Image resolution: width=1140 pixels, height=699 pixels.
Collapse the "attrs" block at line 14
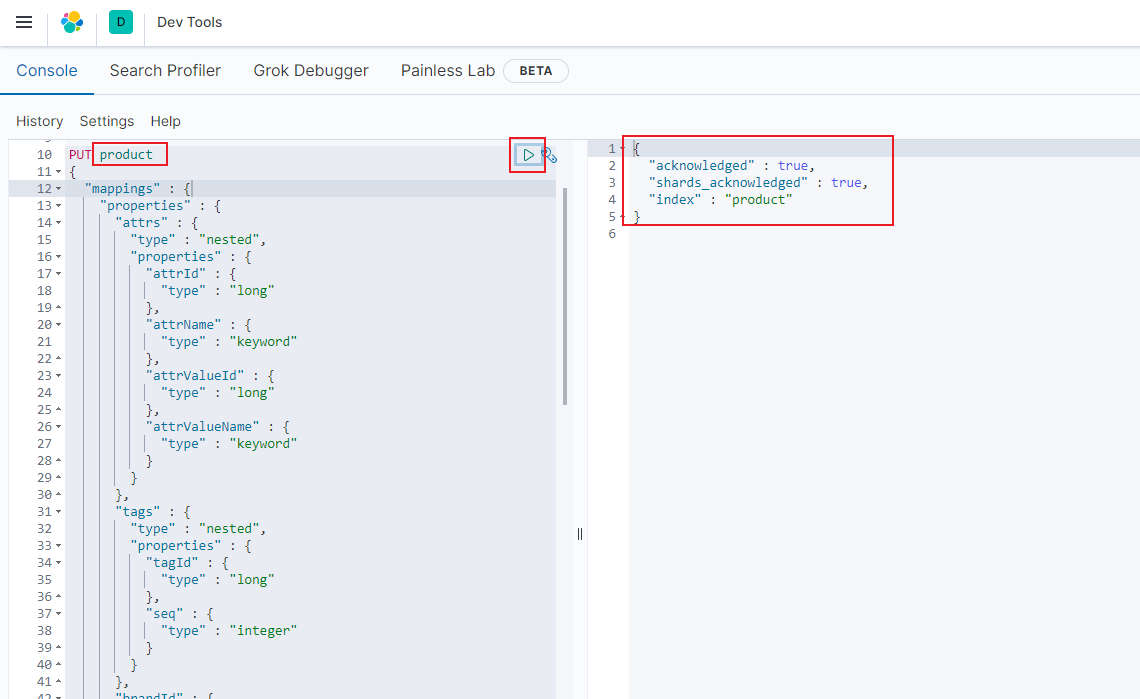coord(58,223)
